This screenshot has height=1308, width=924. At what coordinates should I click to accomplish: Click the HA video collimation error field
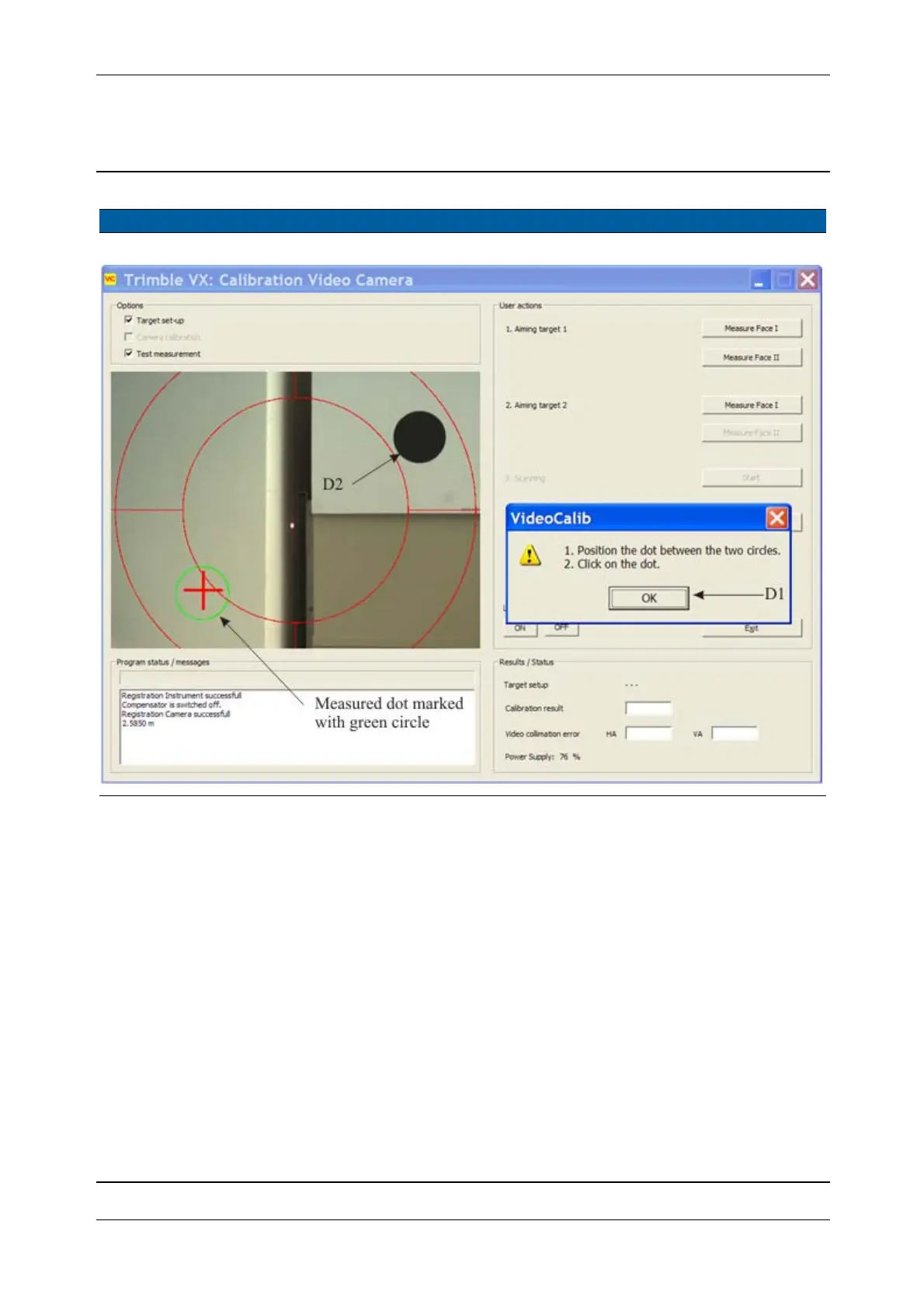(x=648, y=733)
